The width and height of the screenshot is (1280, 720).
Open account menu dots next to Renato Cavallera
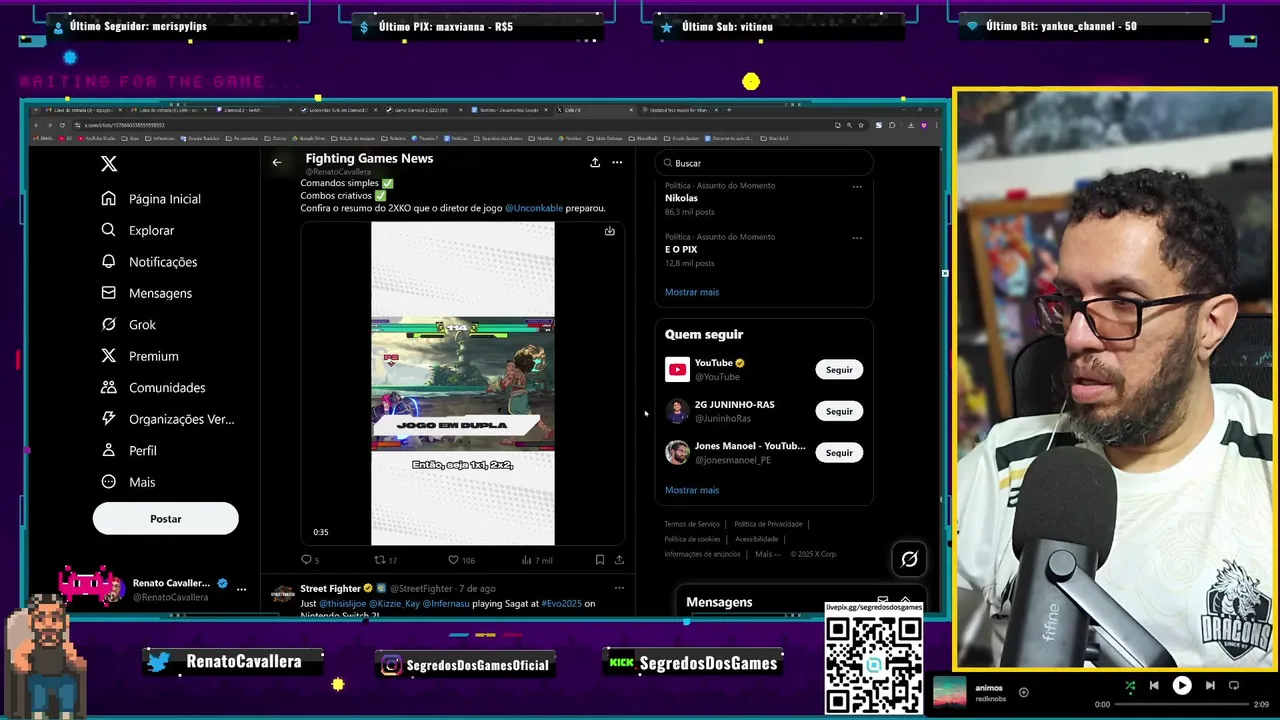click(x=241, y=590)
